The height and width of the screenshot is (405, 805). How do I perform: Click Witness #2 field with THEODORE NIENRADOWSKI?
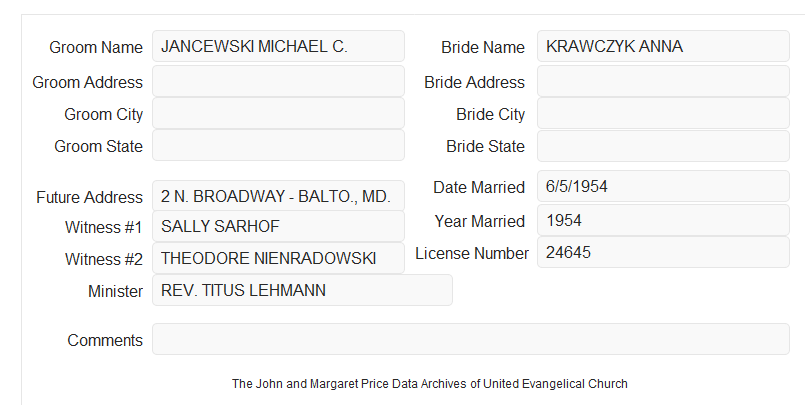click(x=278, y=258)
